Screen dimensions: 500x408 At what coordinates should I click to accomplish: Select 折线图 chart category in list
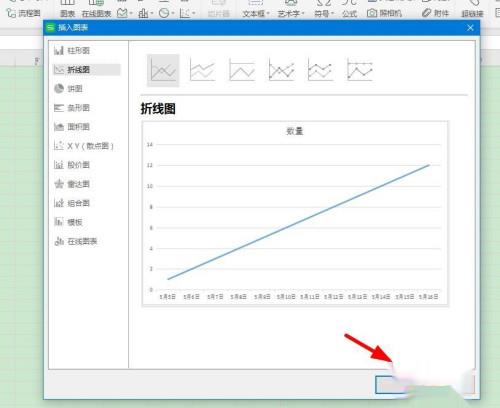[x=87, y=69]
